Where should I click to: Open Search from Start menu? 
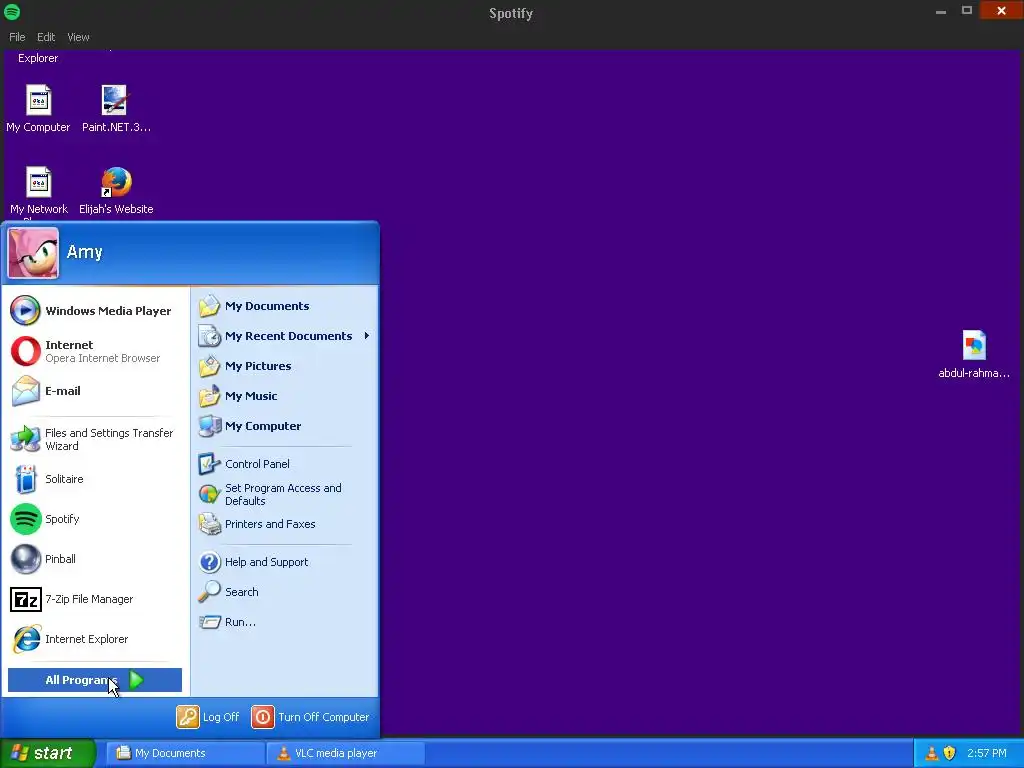tap(285, 592)
